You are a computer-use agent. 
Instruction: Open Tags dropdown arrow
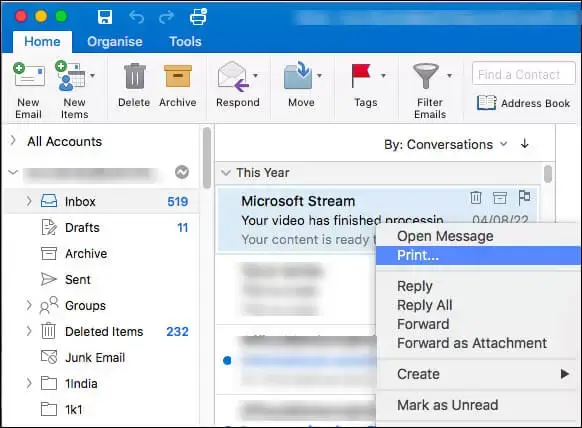pyautogui.click(x=383, y=76)
